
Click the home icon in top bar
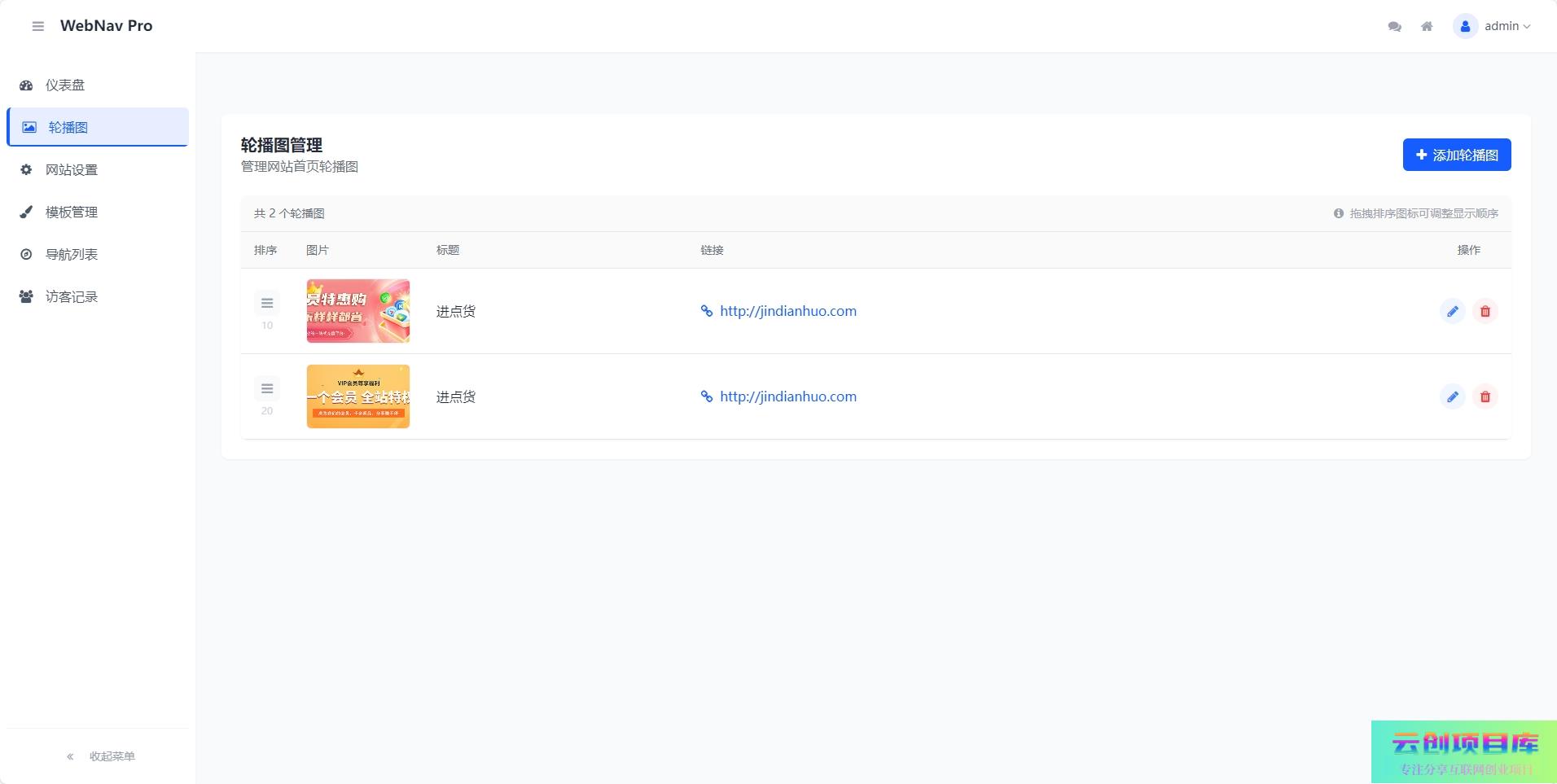pyautogui.click(x=1427, y=26)
